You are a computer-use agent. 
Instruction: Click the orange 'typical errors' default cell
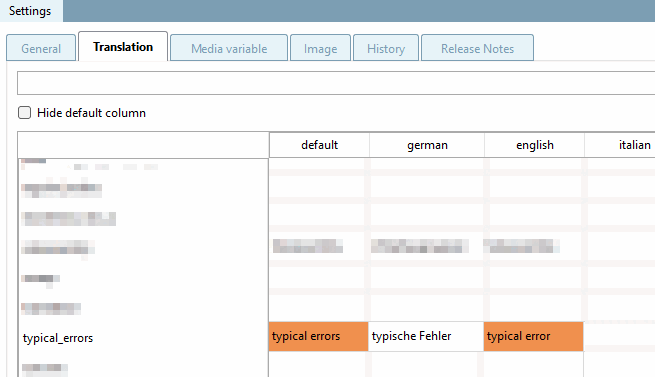click(318, 336)
